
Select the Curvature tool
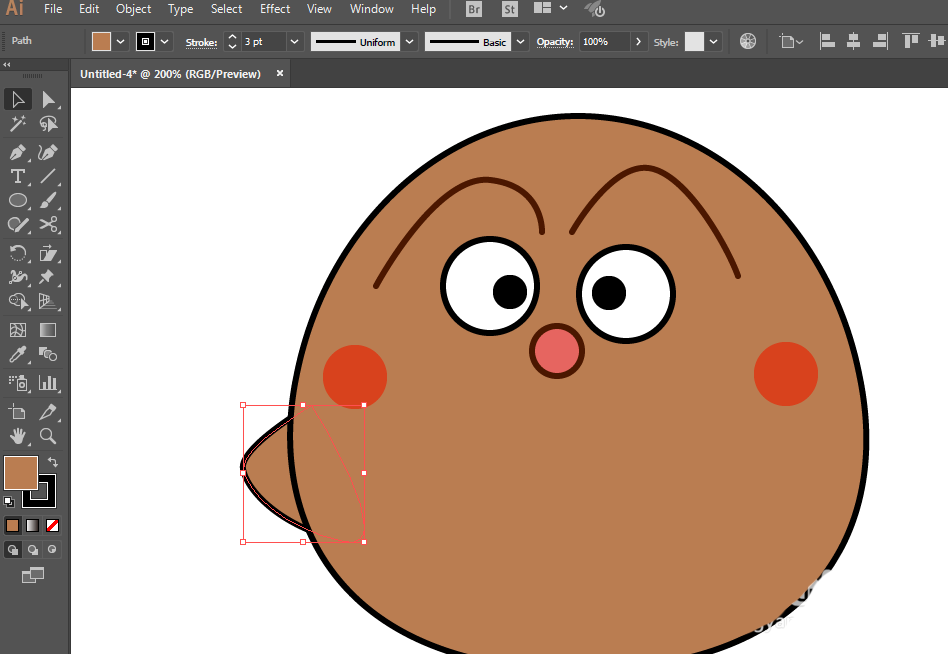pyautogui.click(x=48, y=152)
